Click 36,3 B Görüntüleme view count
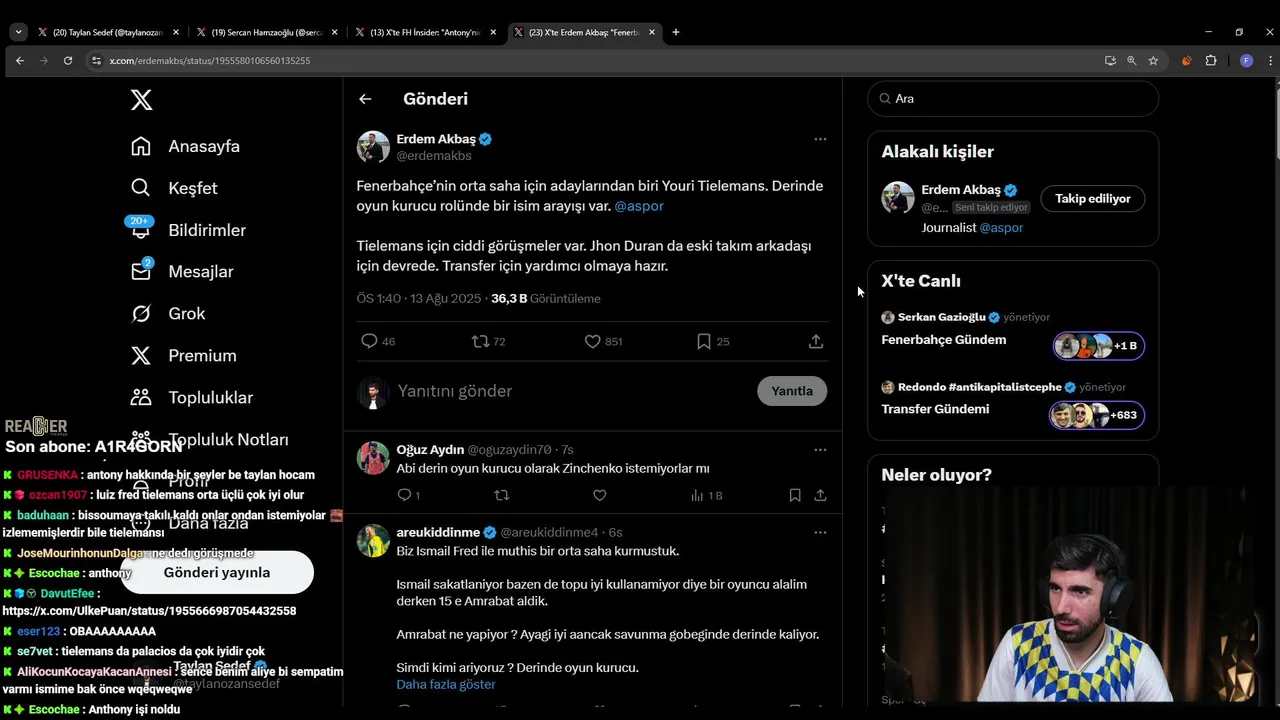 pyautogui.click(x=545, y=299)
